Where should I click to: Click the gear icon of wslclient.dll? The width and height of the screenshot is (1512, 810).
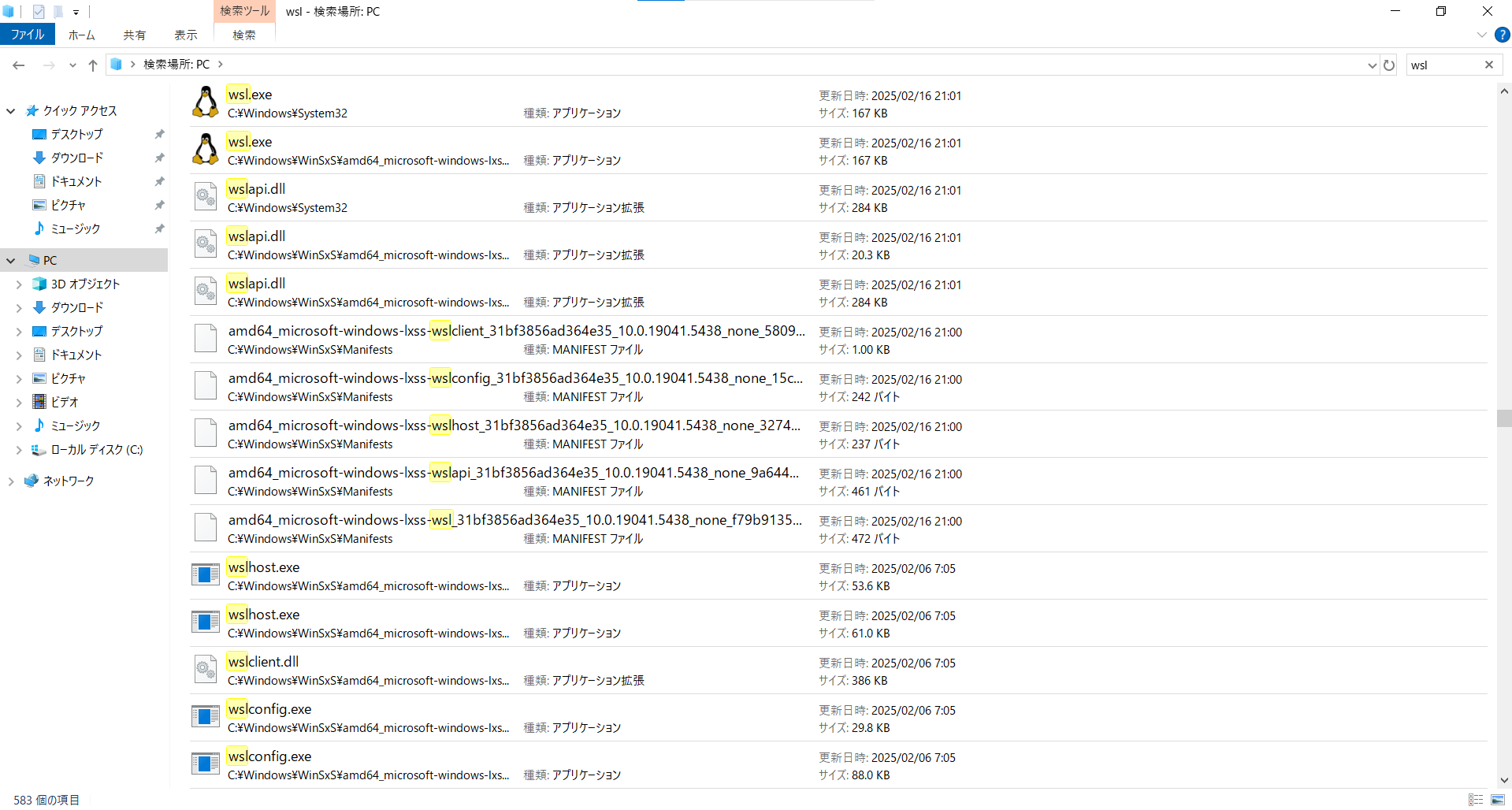206,670
